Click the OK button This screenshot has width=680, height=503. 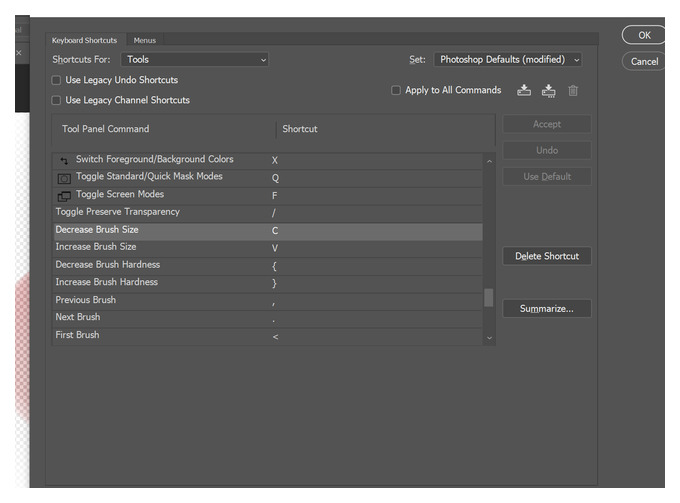(644, 35)
